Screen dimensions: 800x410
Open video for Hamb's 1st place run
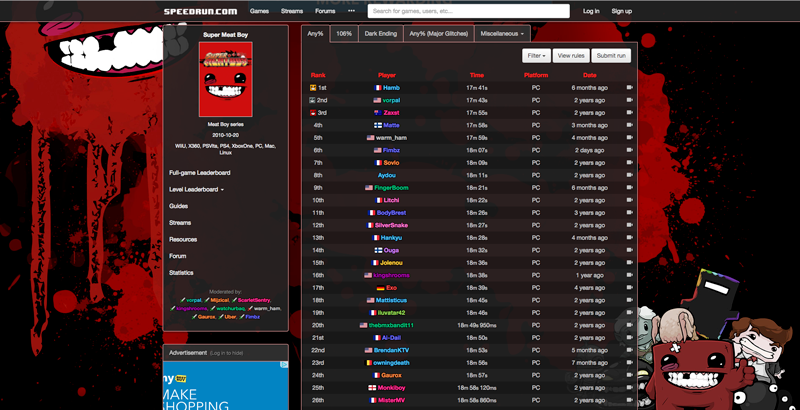click(629, 88)
